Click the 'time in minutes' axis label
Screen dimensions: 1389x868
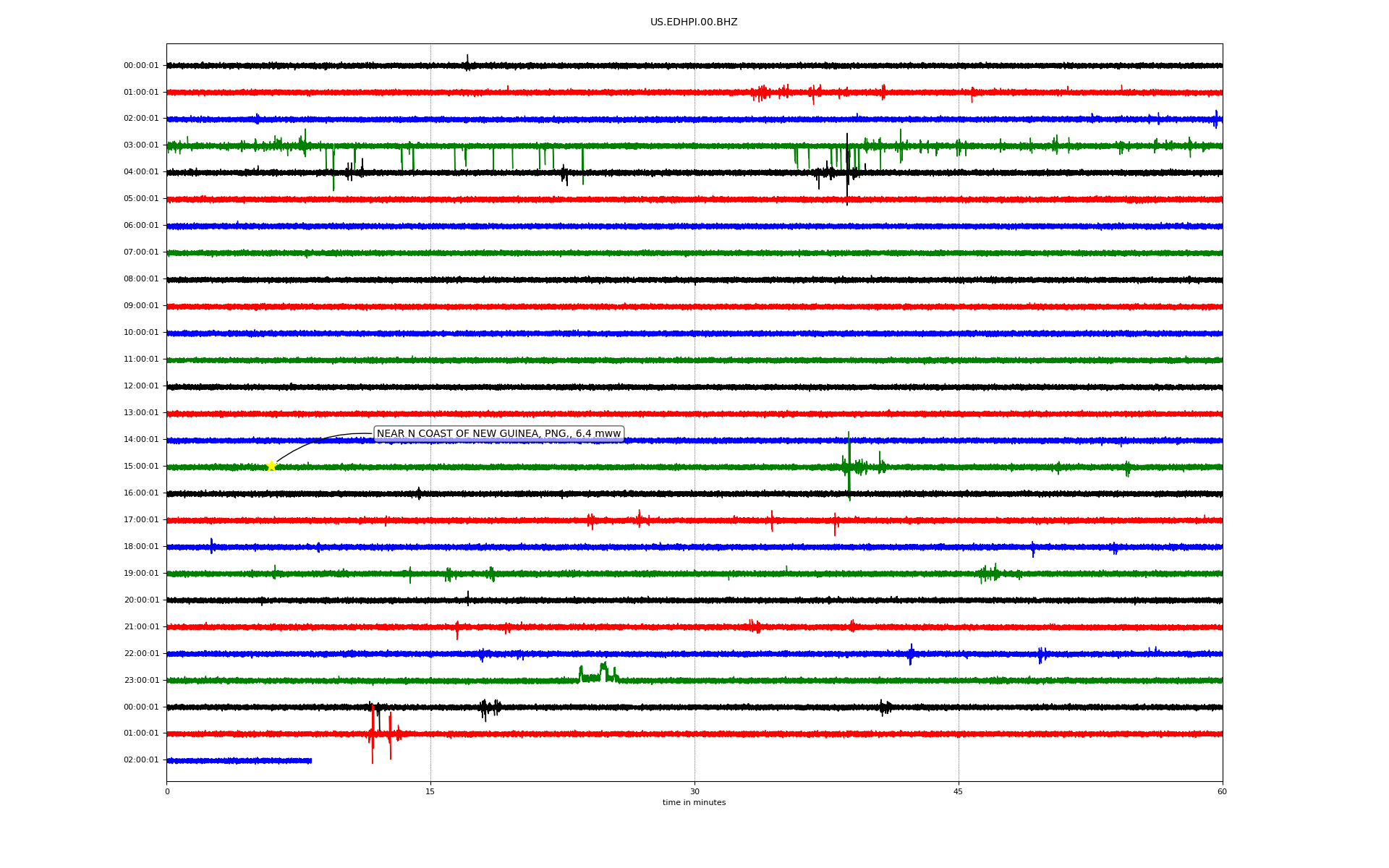click(x=694, y=803)
